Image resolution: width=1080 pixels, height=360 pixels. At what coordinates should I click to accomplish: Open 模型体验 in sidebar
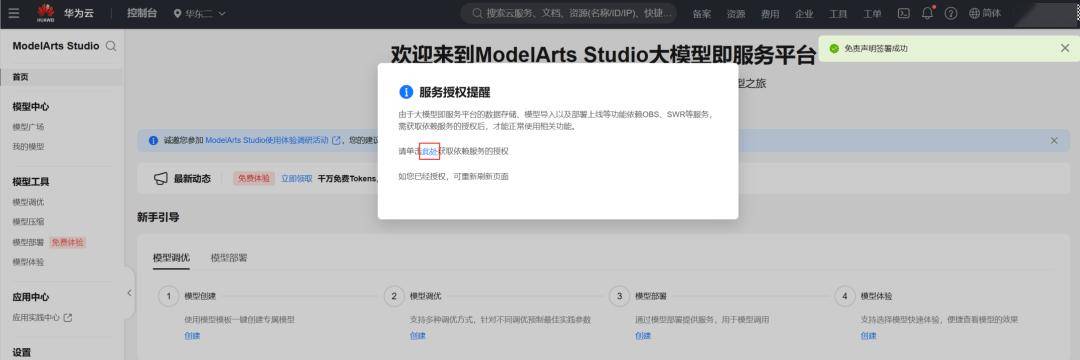pos(28,262)
